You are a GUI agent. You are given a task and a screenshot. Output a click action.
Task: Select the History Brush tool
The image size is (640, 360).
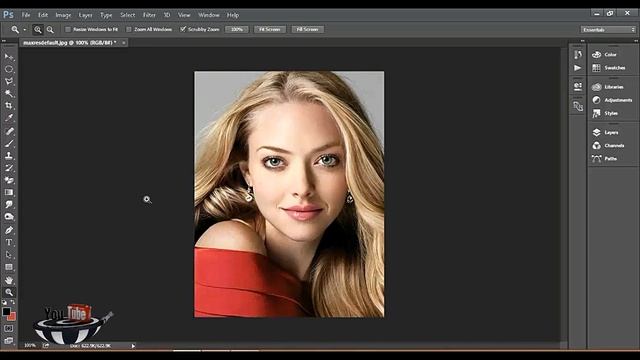[9, 168]
